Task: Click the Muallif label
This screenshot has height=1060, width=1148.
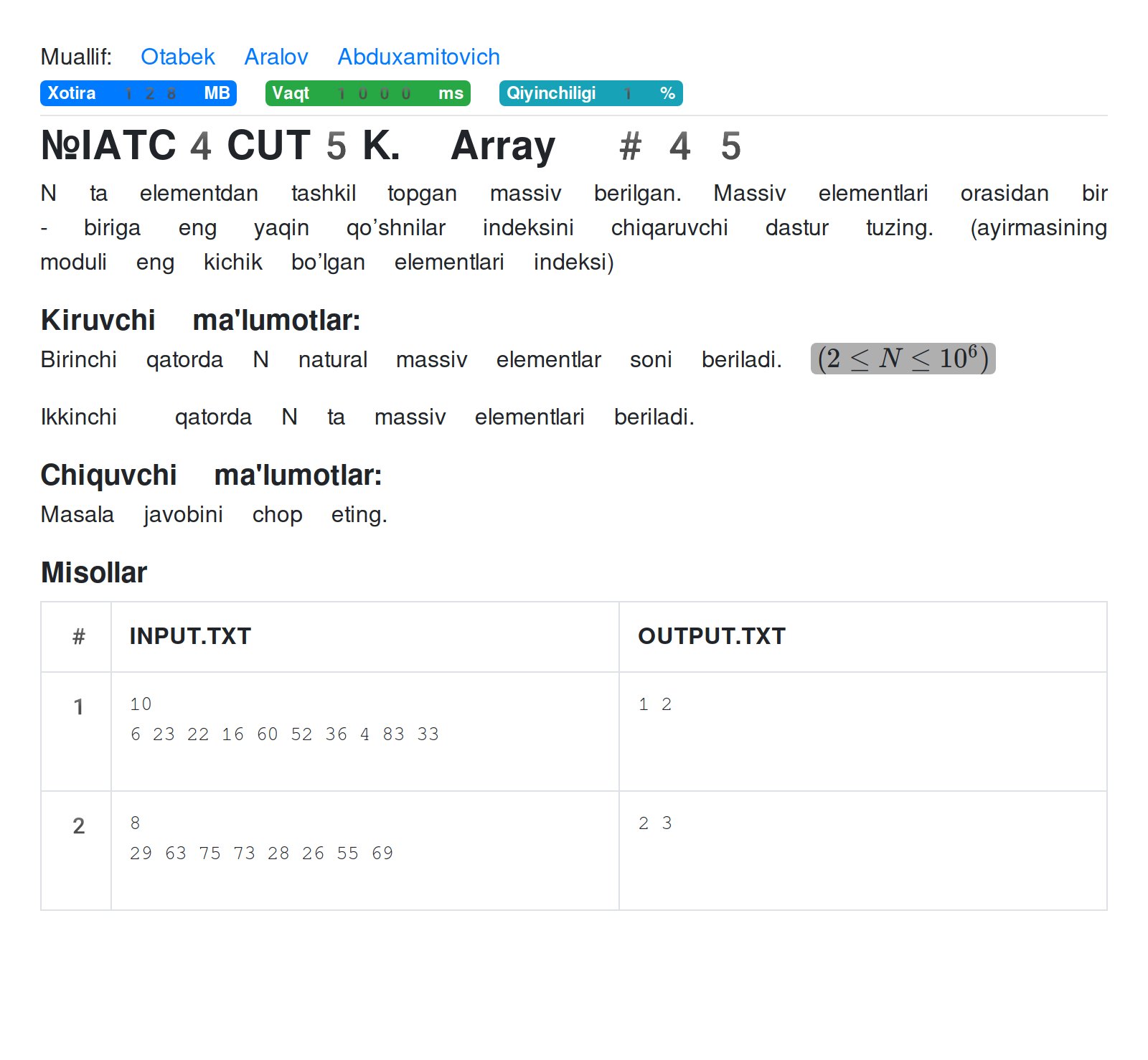Action: click(x=76, y=57)
